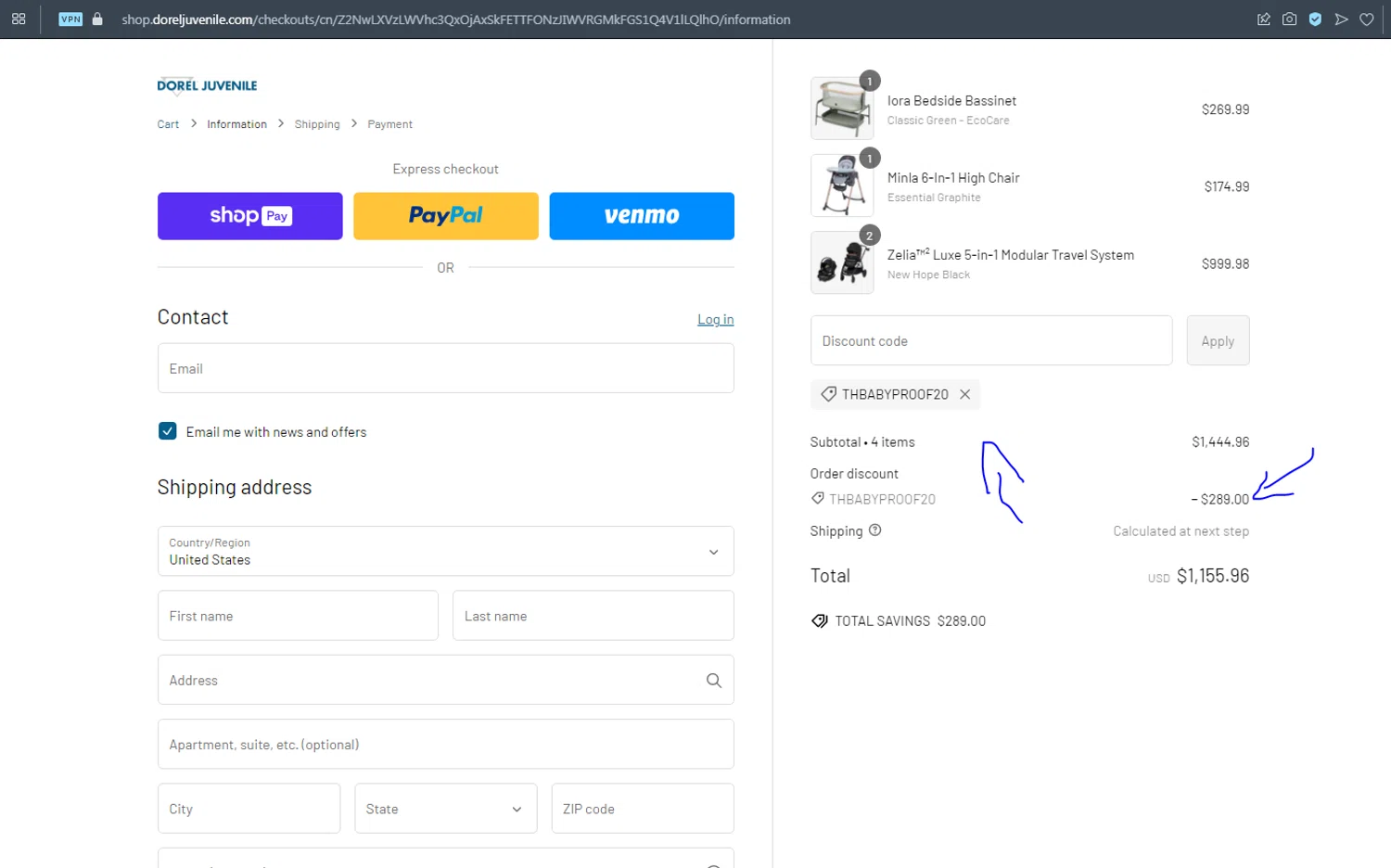Pay with Shop Pay express button
This screenshot has height=868, width=1391.
point(250,216)
